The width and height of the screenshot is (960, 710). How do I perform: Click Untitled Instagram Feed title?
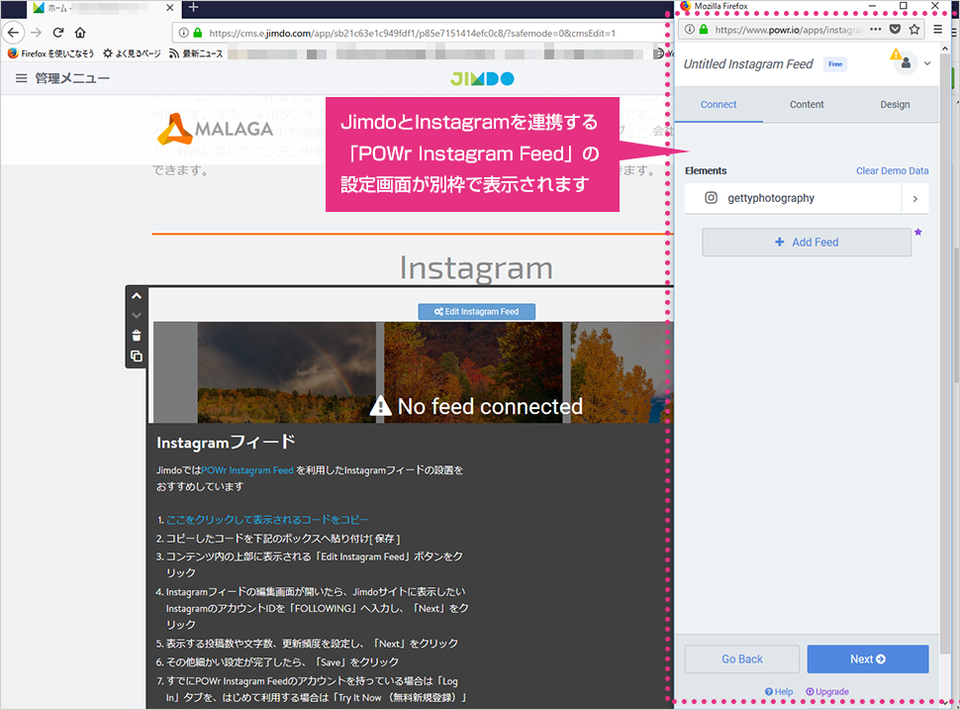(748, 64)
